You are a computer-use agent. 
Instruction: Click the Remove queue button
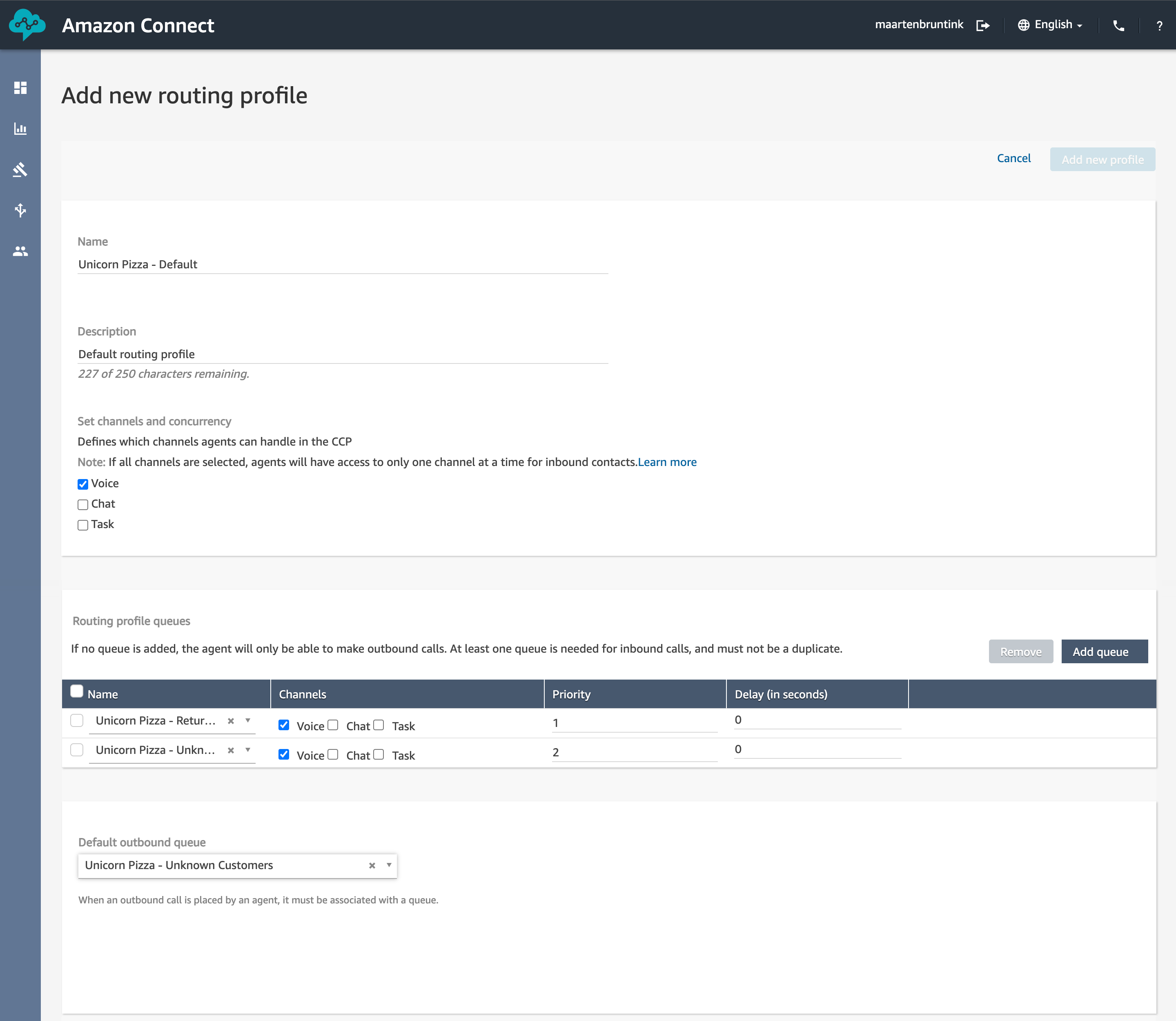[1020, 652]
